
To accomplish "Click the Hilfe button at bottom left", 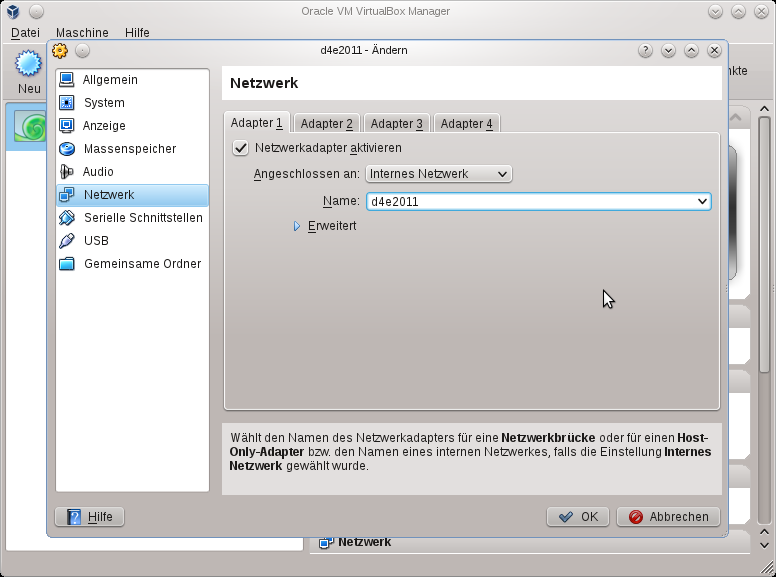I will (x=90, y=517).
